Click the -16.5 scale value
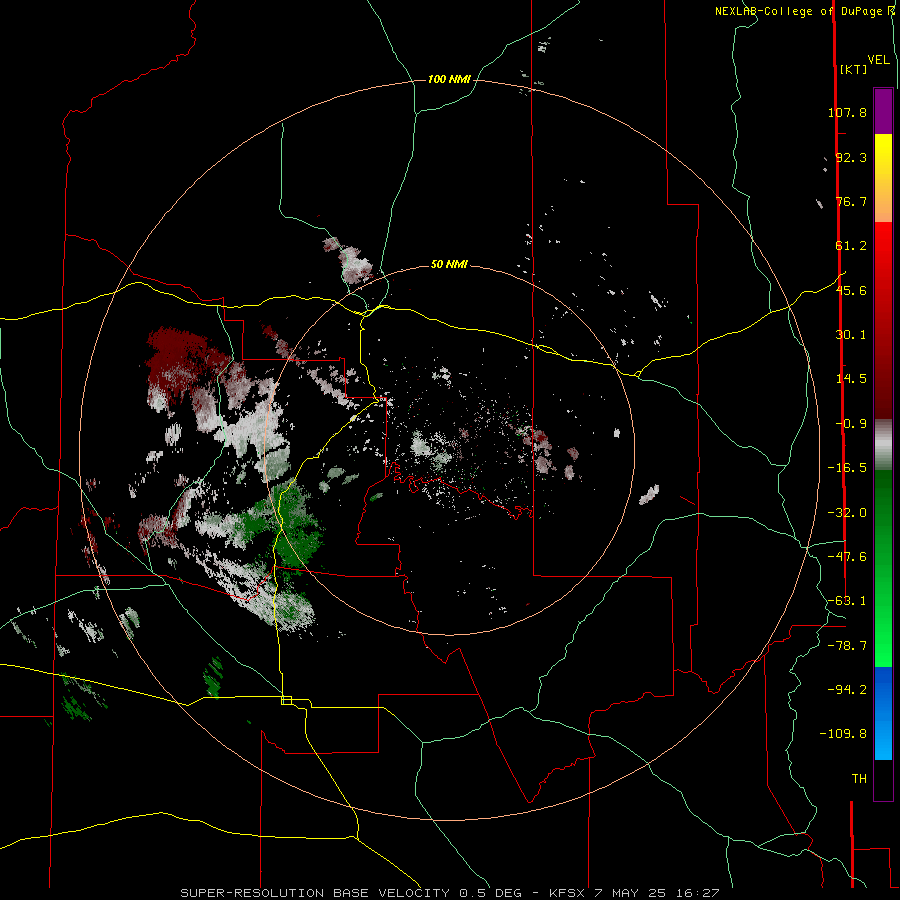This screenshot has height=900, width=900. [847, 468]
